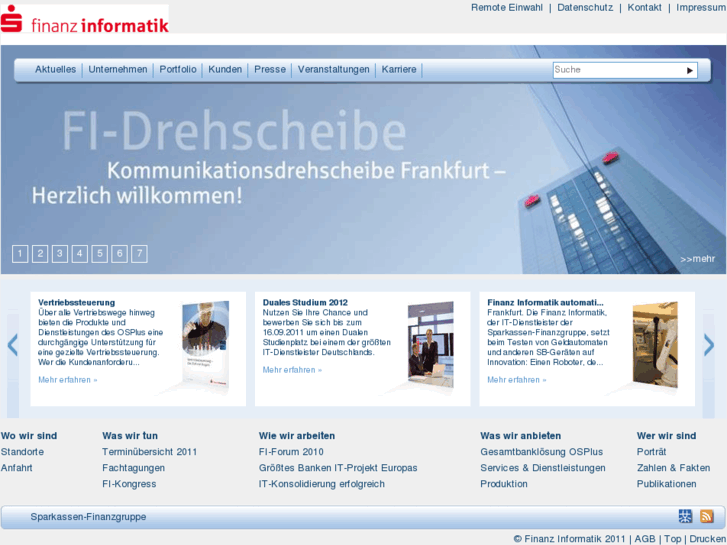Click the Drucken footer link
The image size is (727, 545).
coord(707,539)
